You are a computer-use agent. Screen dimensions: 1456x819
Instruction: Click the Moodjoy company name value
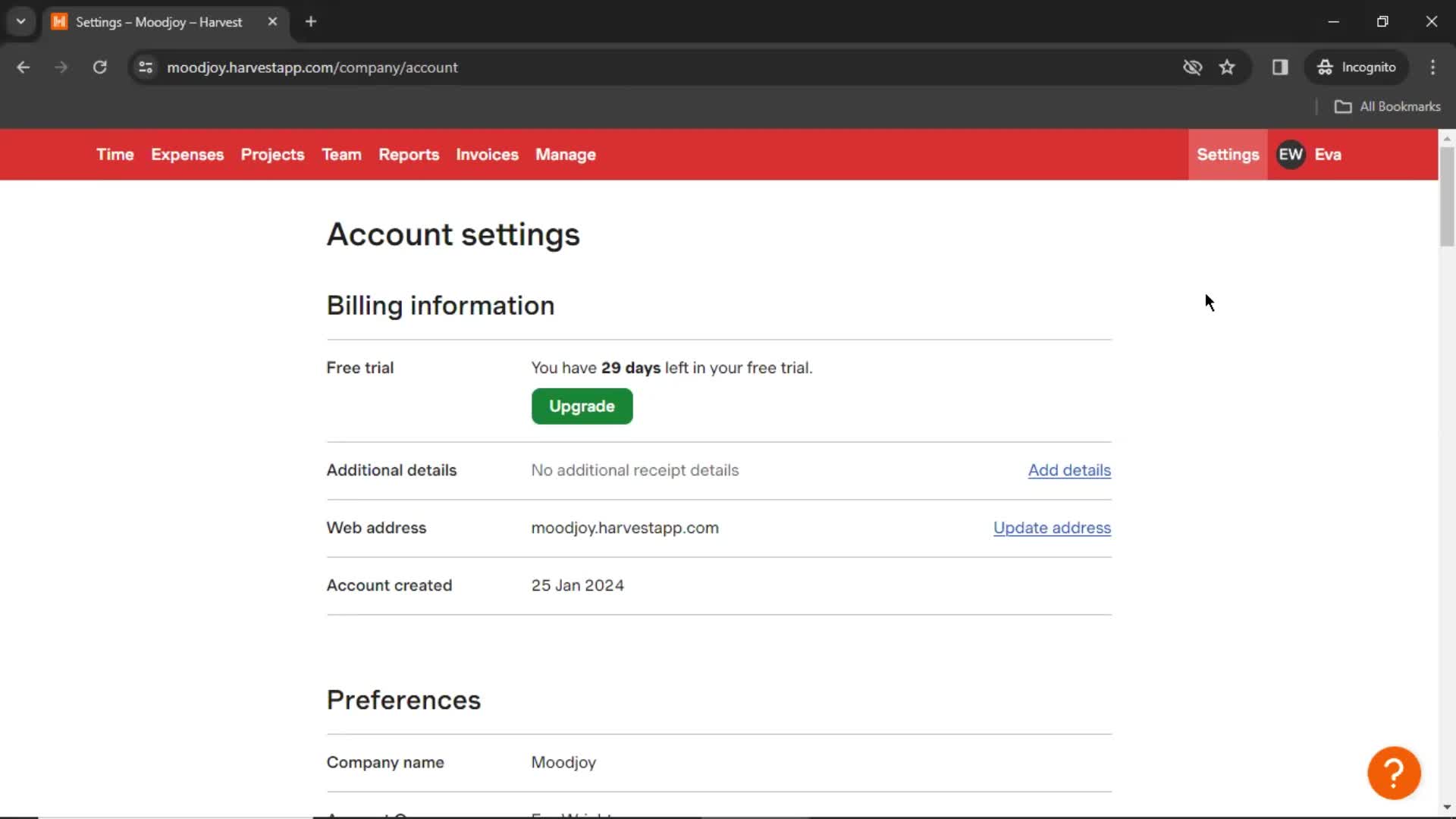tap(563, 763)
